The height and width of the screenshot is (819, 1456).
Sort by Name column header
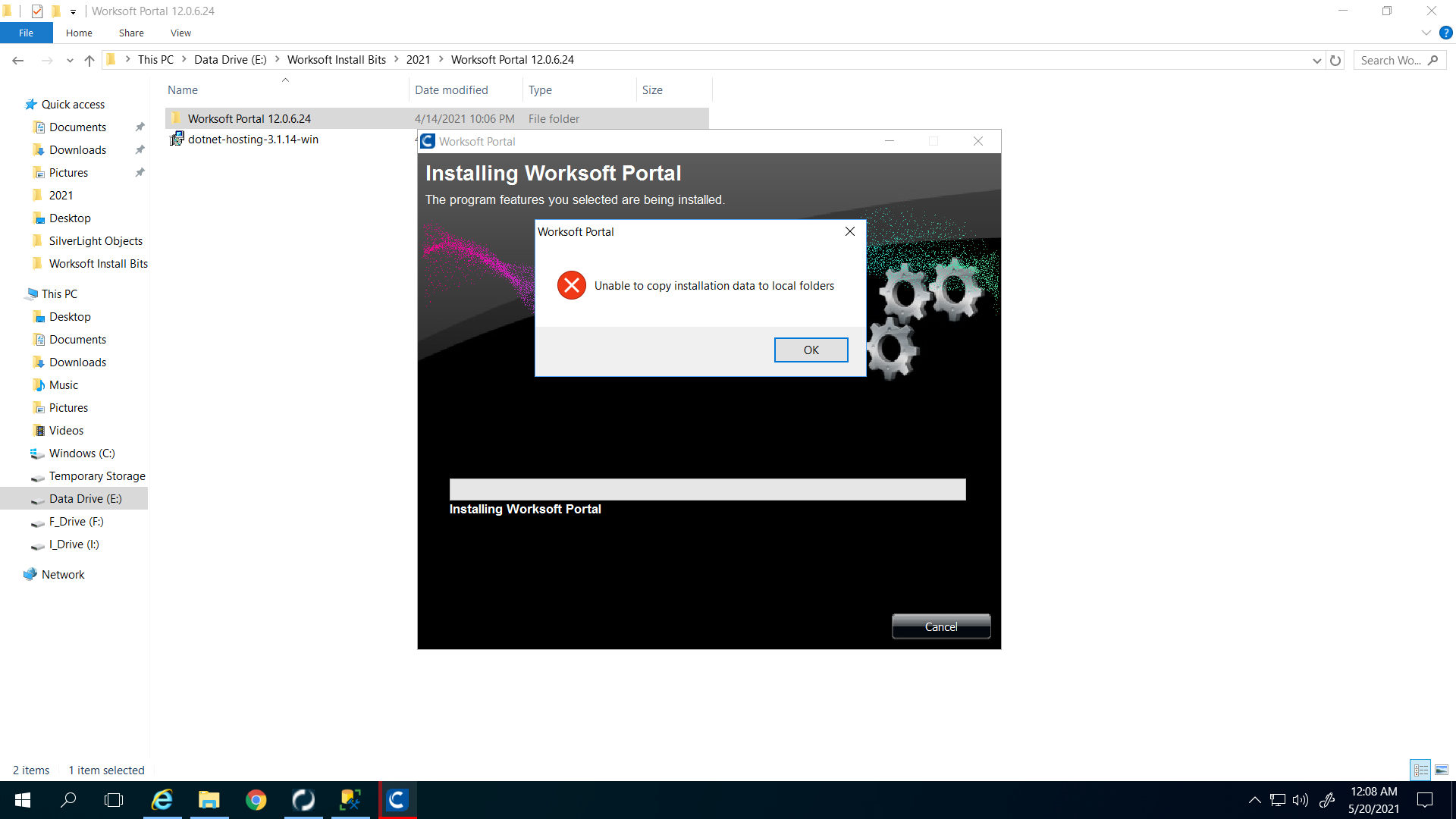pyautogui.click(x=287, y=89)
